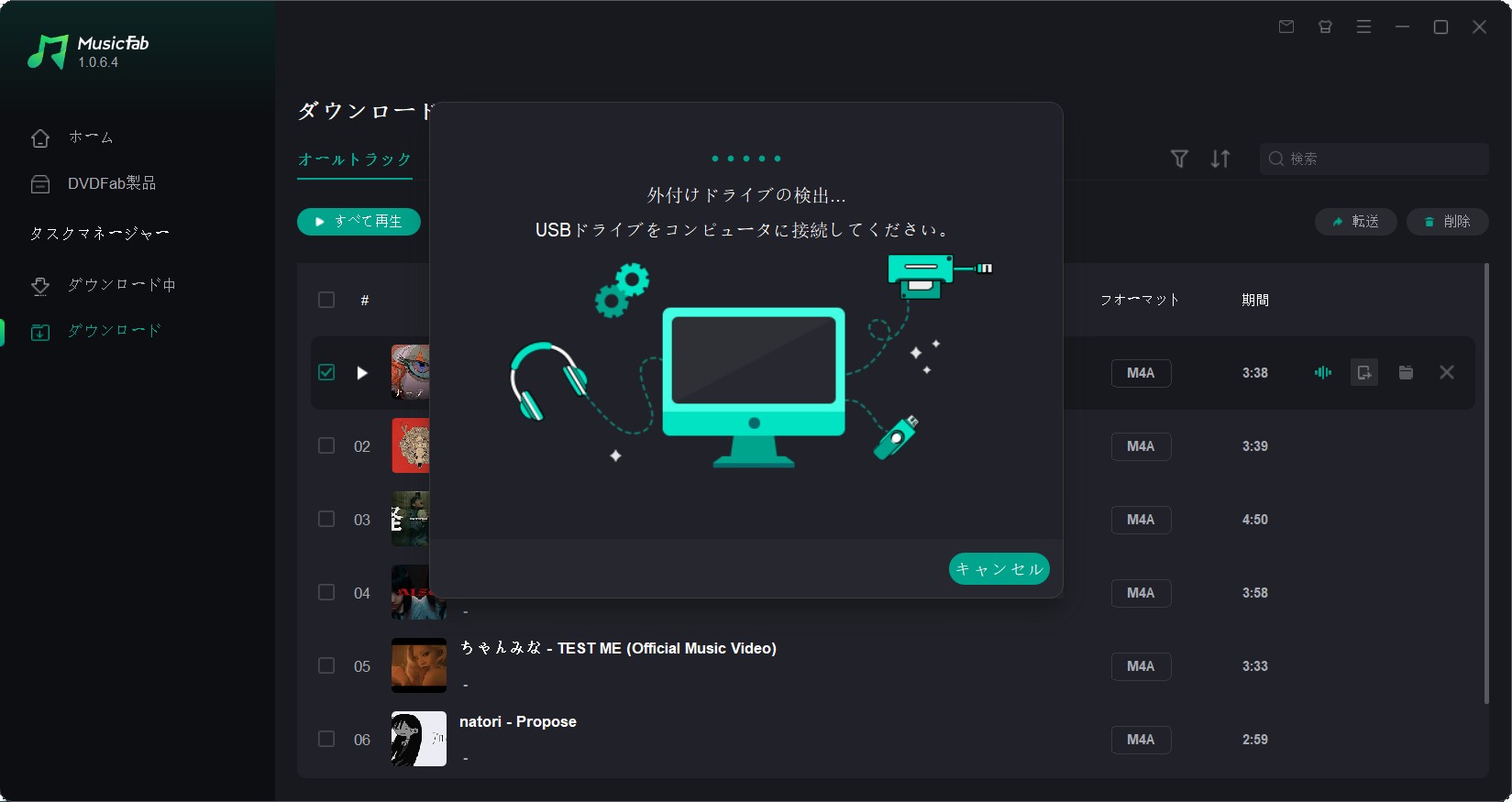
Task: Click the DVDFab products box icon
Action: click(x=40, y=184)
